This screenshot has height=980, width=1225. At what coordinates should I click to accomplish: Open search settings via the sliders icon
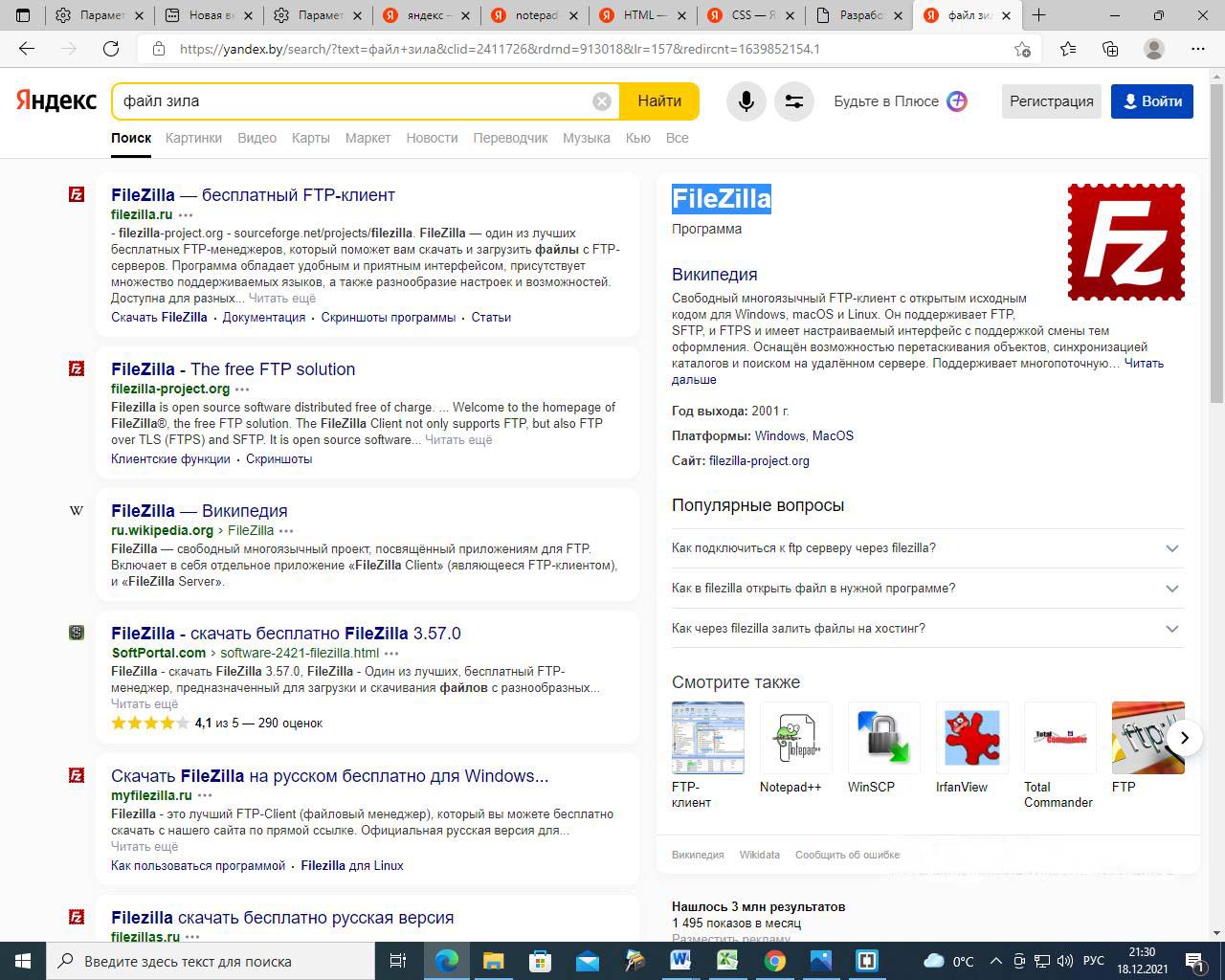[794, 101]
